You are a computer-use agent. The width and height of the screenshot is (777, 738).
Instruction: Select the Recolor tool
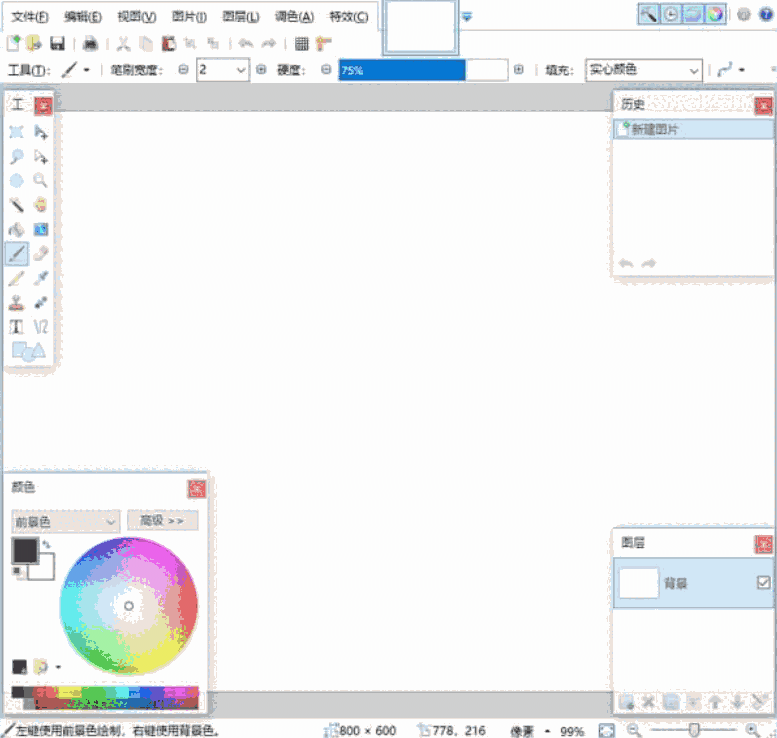click(41, 302)
